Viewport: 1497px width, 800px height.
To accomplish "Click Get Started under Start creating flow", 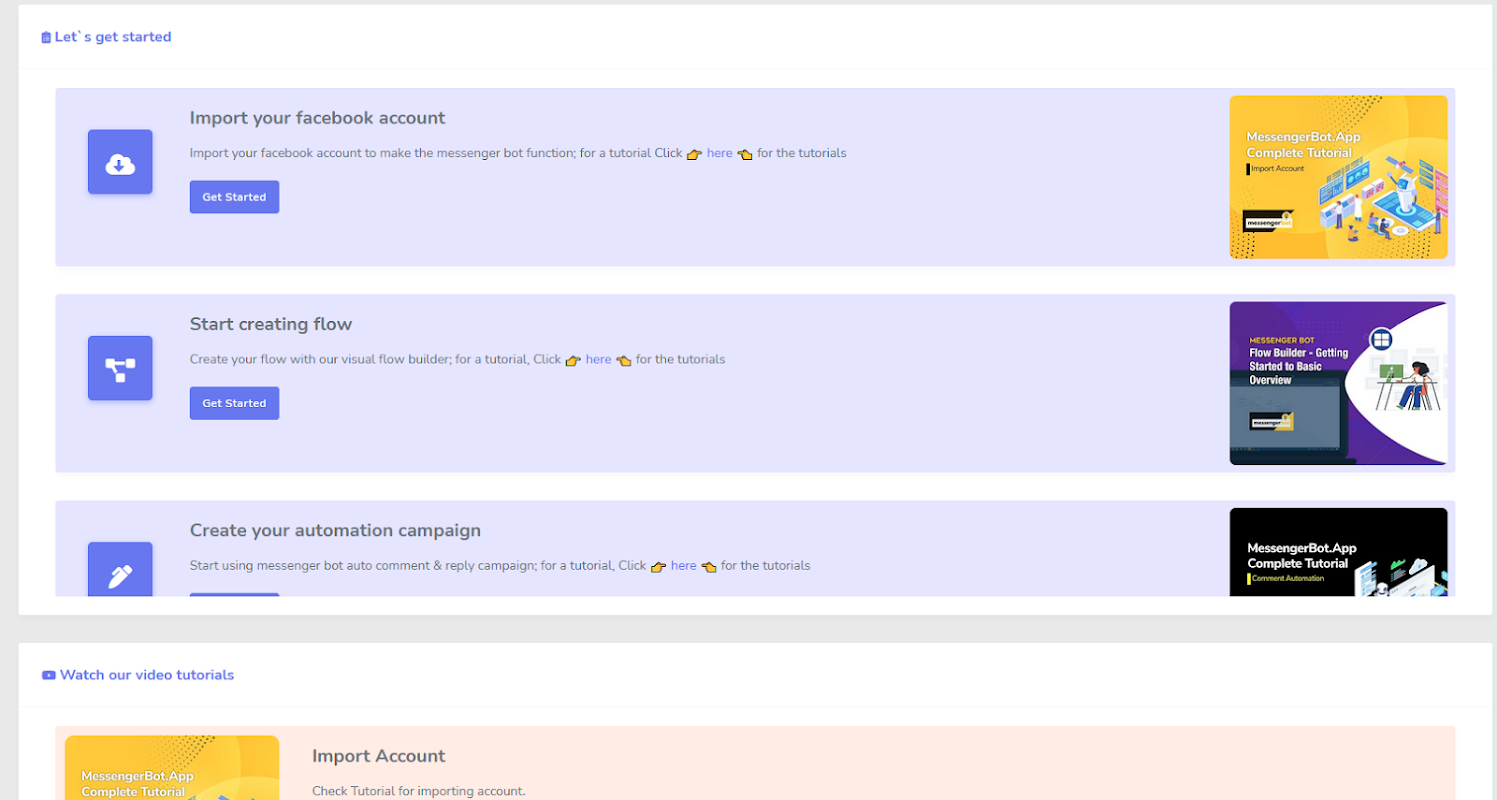I will coord(234,403).
